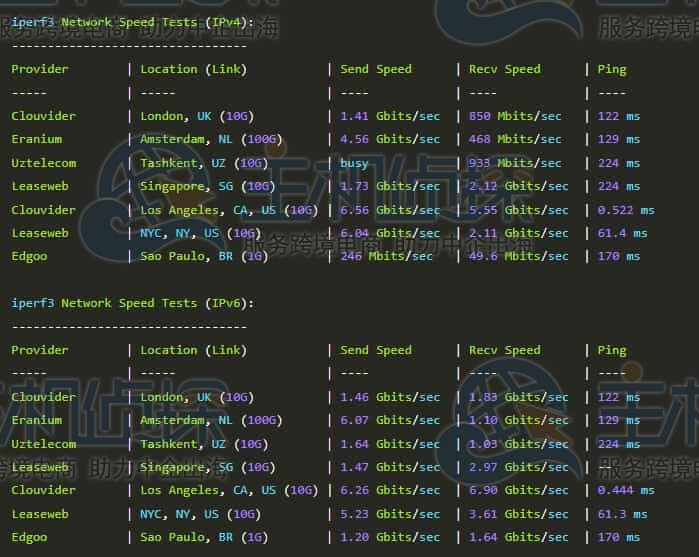Click the "4.56 Gbits/sec" send speed
The height and width of the screenshot is (557, 699).
[390, 139]
